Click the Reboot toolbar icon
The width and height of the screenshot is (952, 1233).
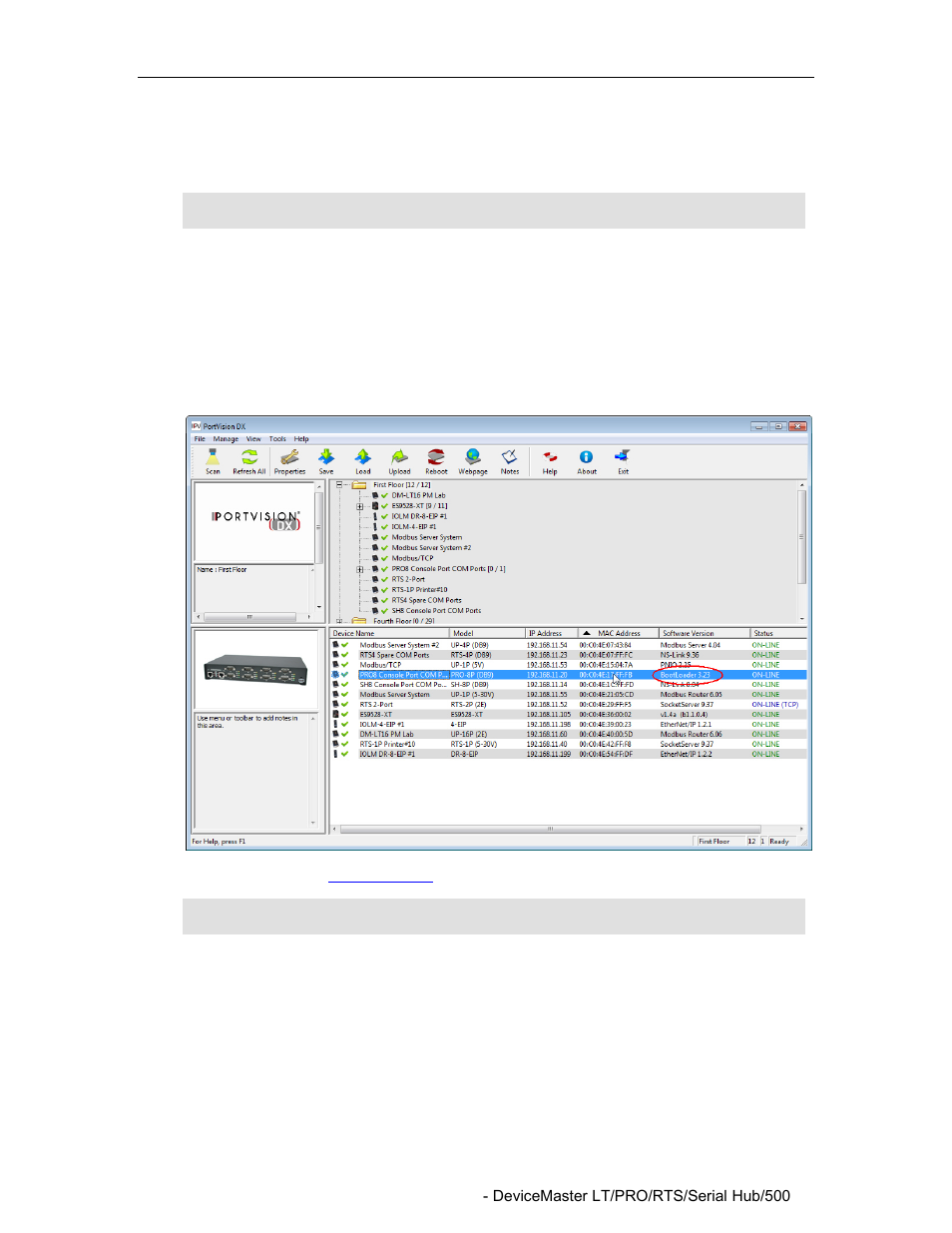(436, 461)
